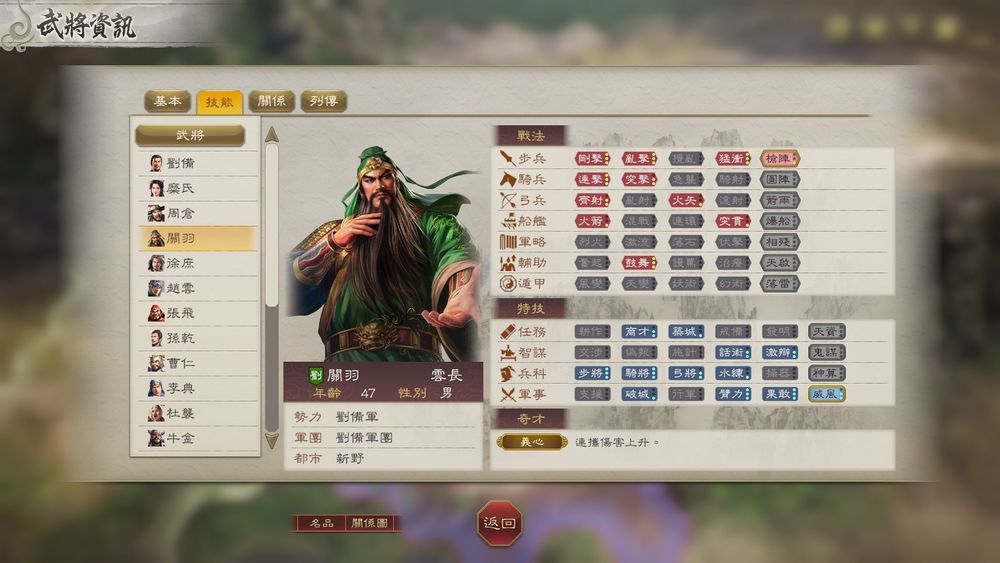Screen dimensions: 1000x563
Task: Click the 軍事 crossed swords icon
Action: pos(508,395)
